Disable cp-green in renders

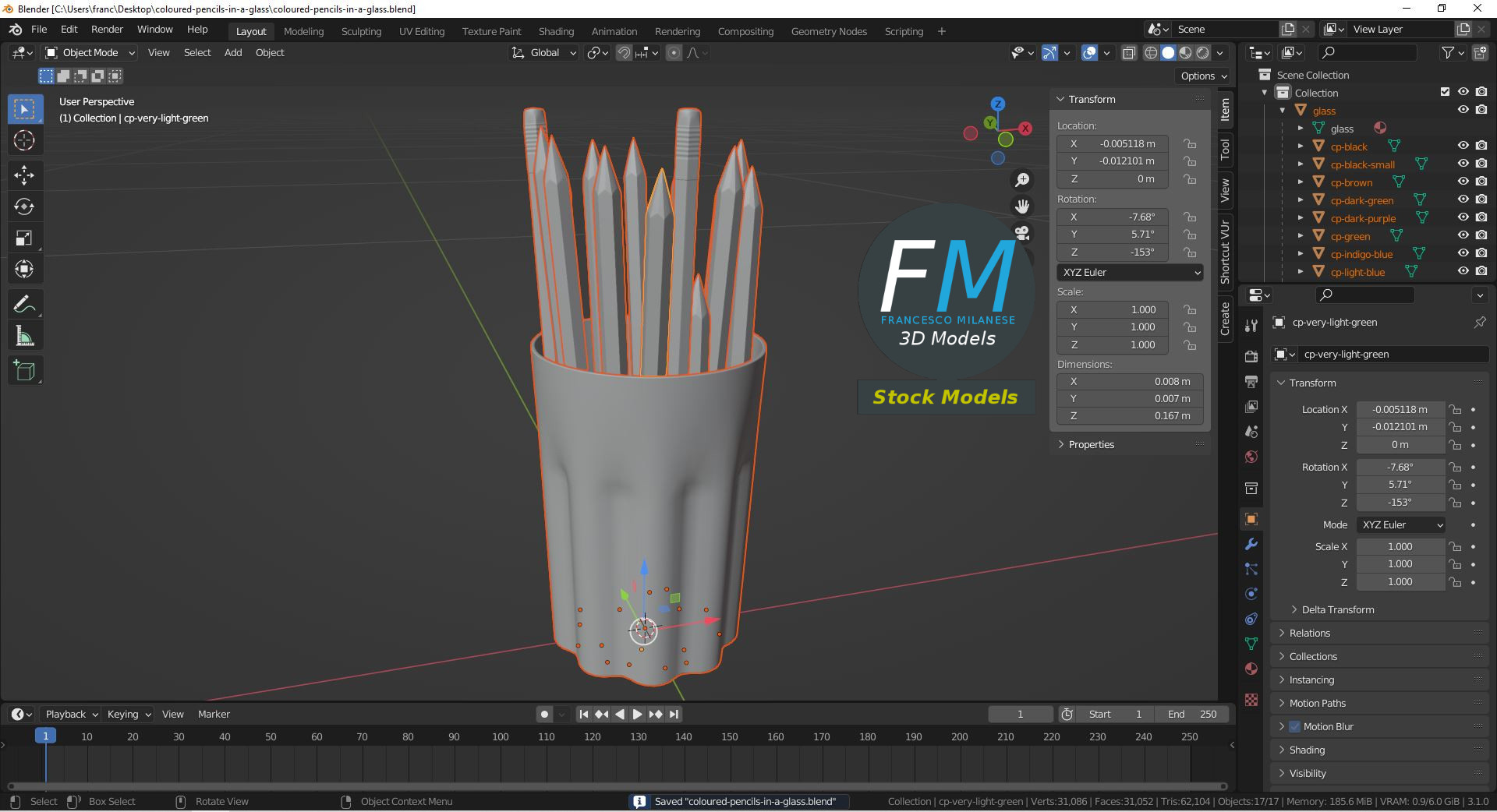point(1481,235)
